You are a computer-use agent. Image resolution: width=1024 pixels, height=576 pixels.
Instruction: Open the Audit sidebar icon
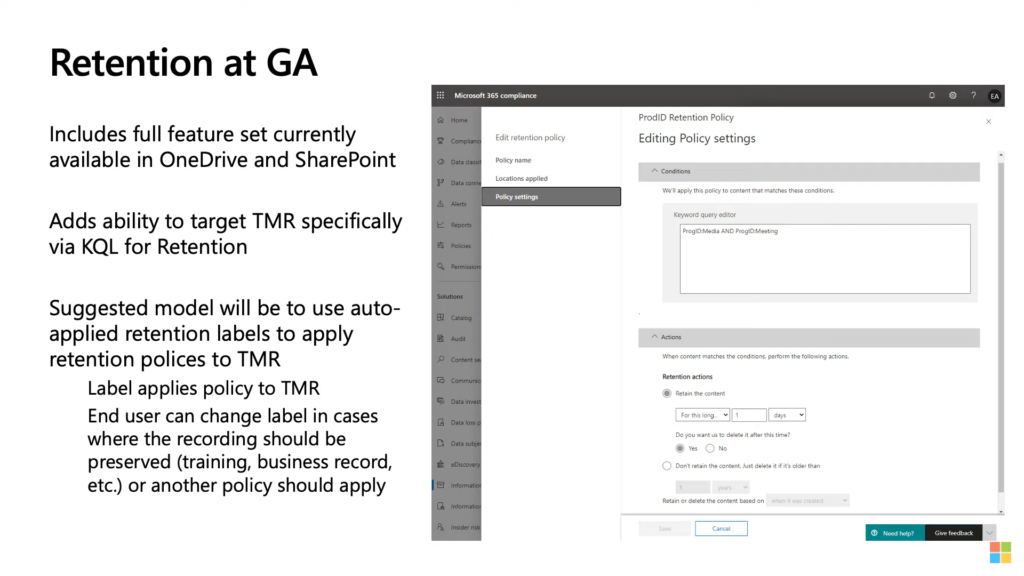[x=441, y=338]
